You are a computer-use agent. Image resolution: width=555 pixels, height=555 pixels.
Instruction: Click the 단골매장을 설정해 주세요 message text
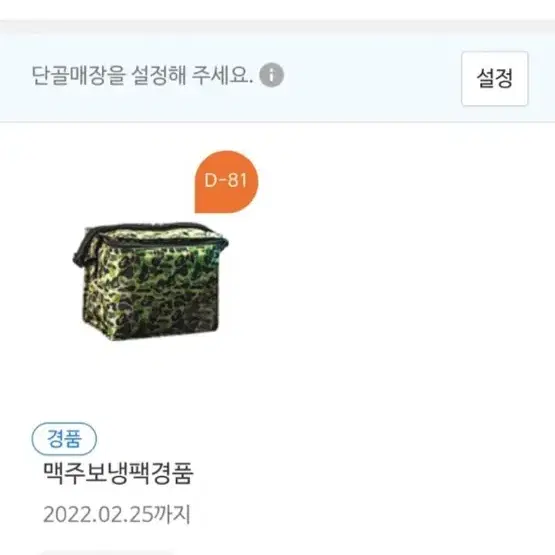142,75
